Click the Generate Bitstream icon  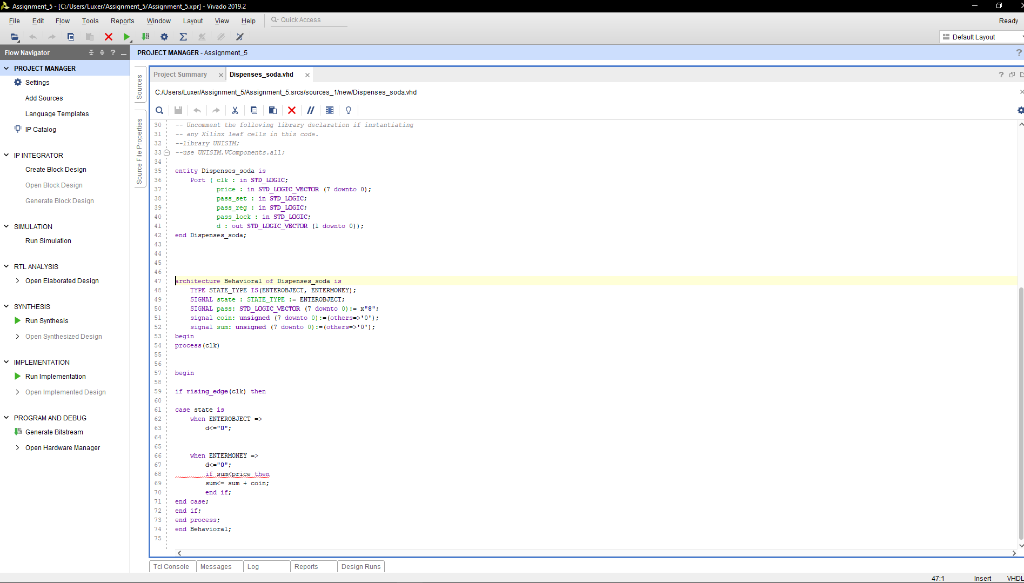point(17,432)
